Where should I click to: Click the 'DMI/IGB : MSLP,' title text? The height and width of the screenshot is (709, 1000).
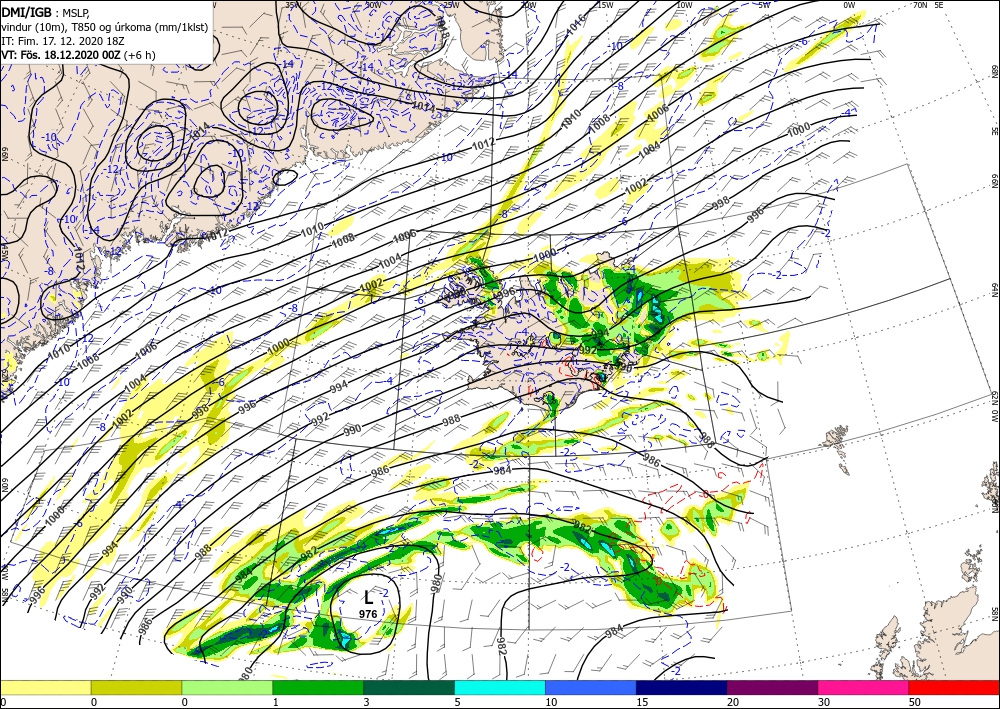(x=47, y=12)
